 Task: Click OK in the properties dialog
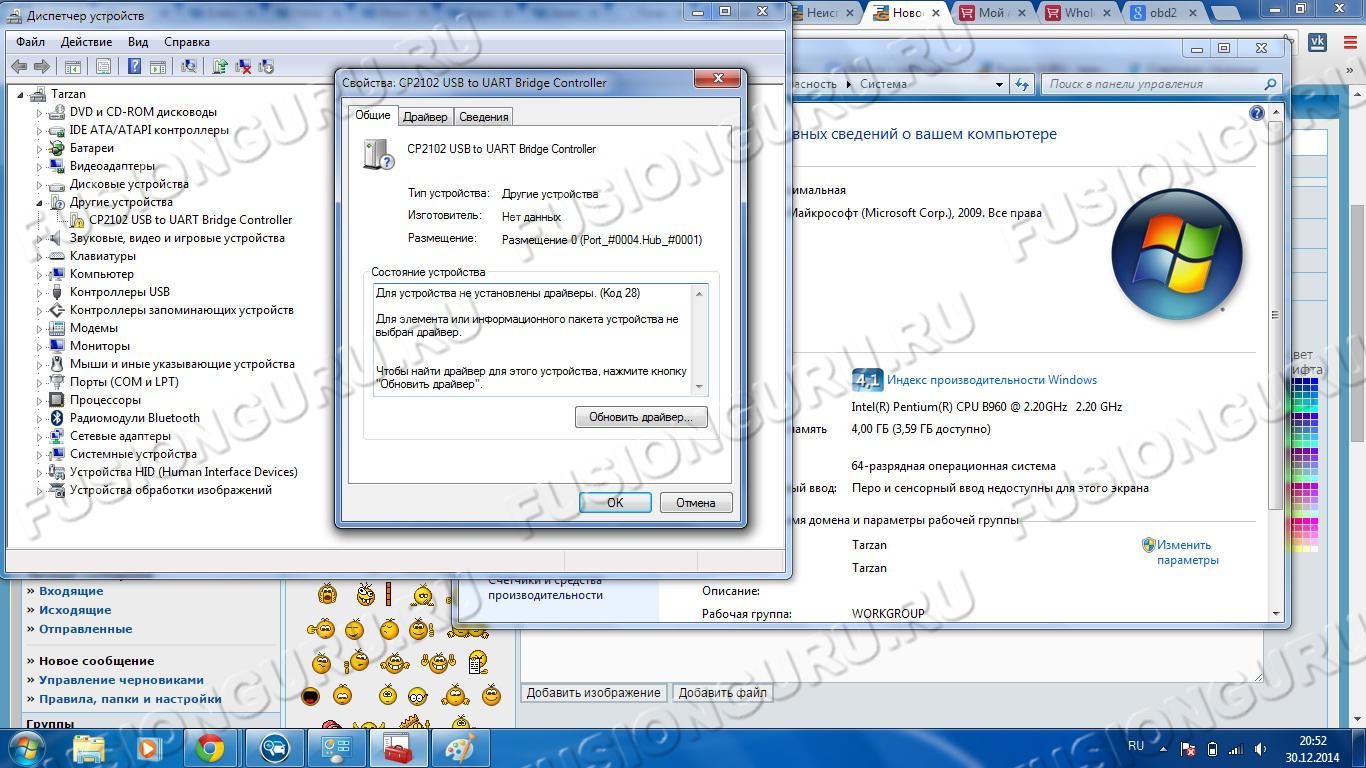pos(615,502)
